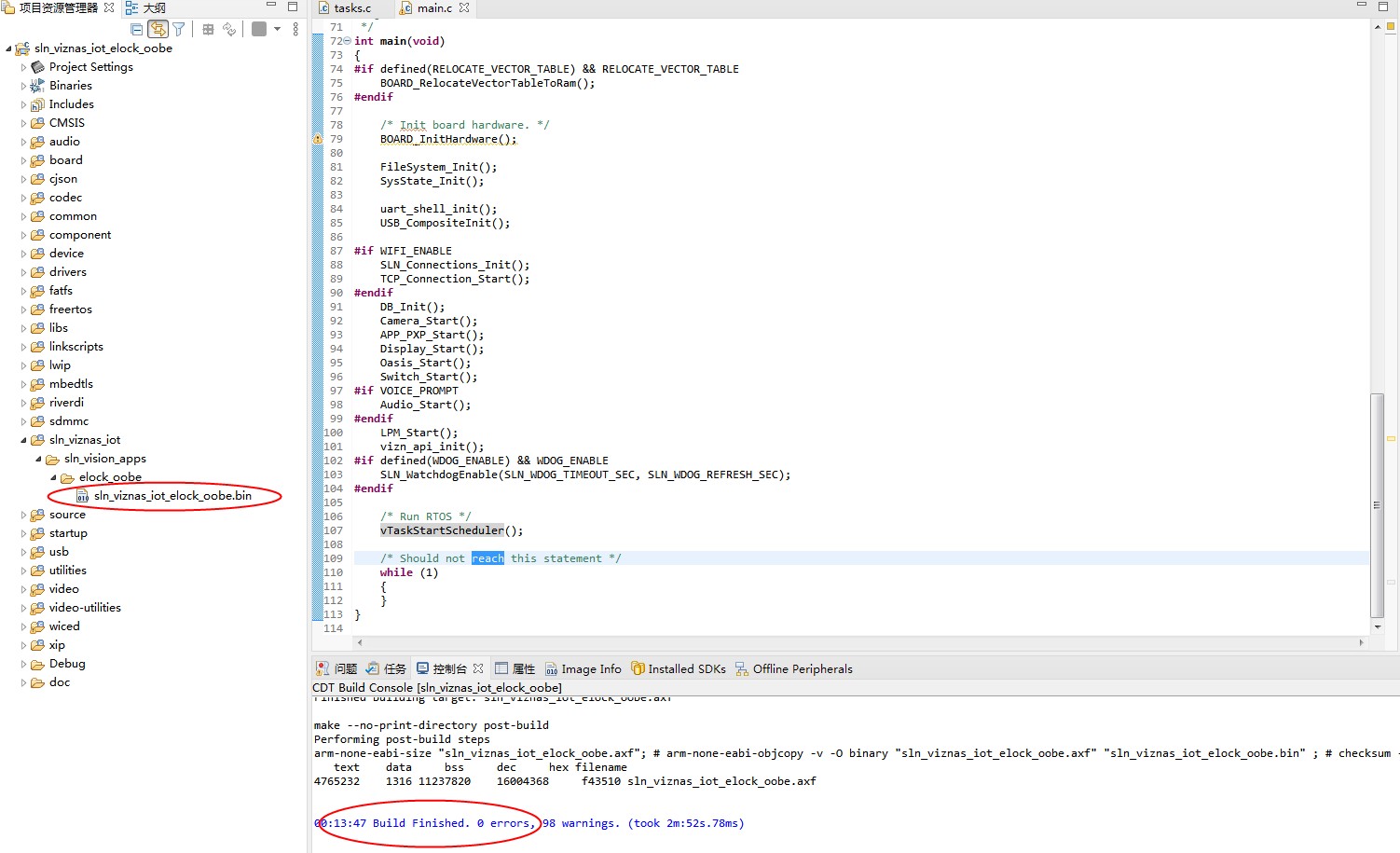Expand the Includes node
Image resolution: width=1400 pixels, height=853 pixels.
23,104
